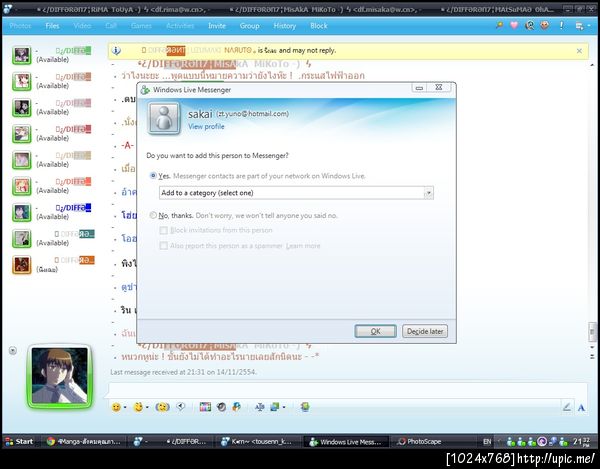Open the colorful backgrounds icon in chat toolbar
The image size is (600, 469).
click(205, 407)
